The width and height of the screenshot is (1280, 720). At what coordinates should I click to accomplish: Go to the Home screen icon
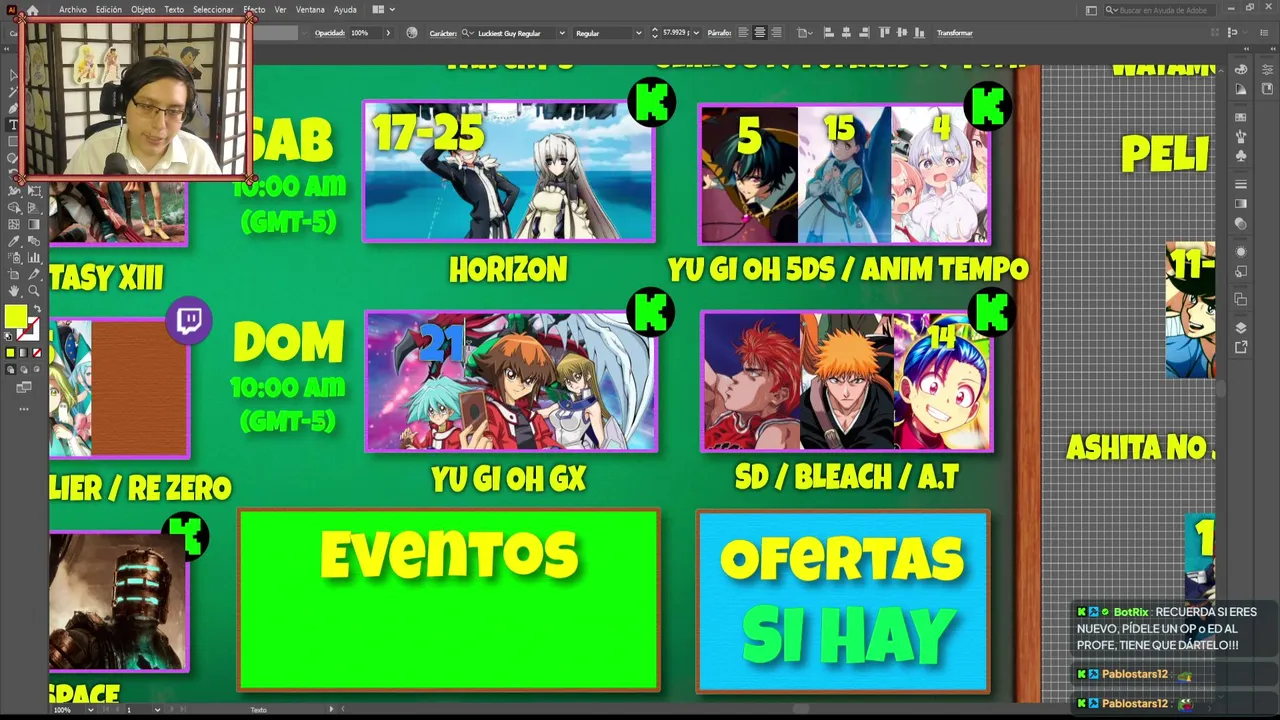click(33, 9)
